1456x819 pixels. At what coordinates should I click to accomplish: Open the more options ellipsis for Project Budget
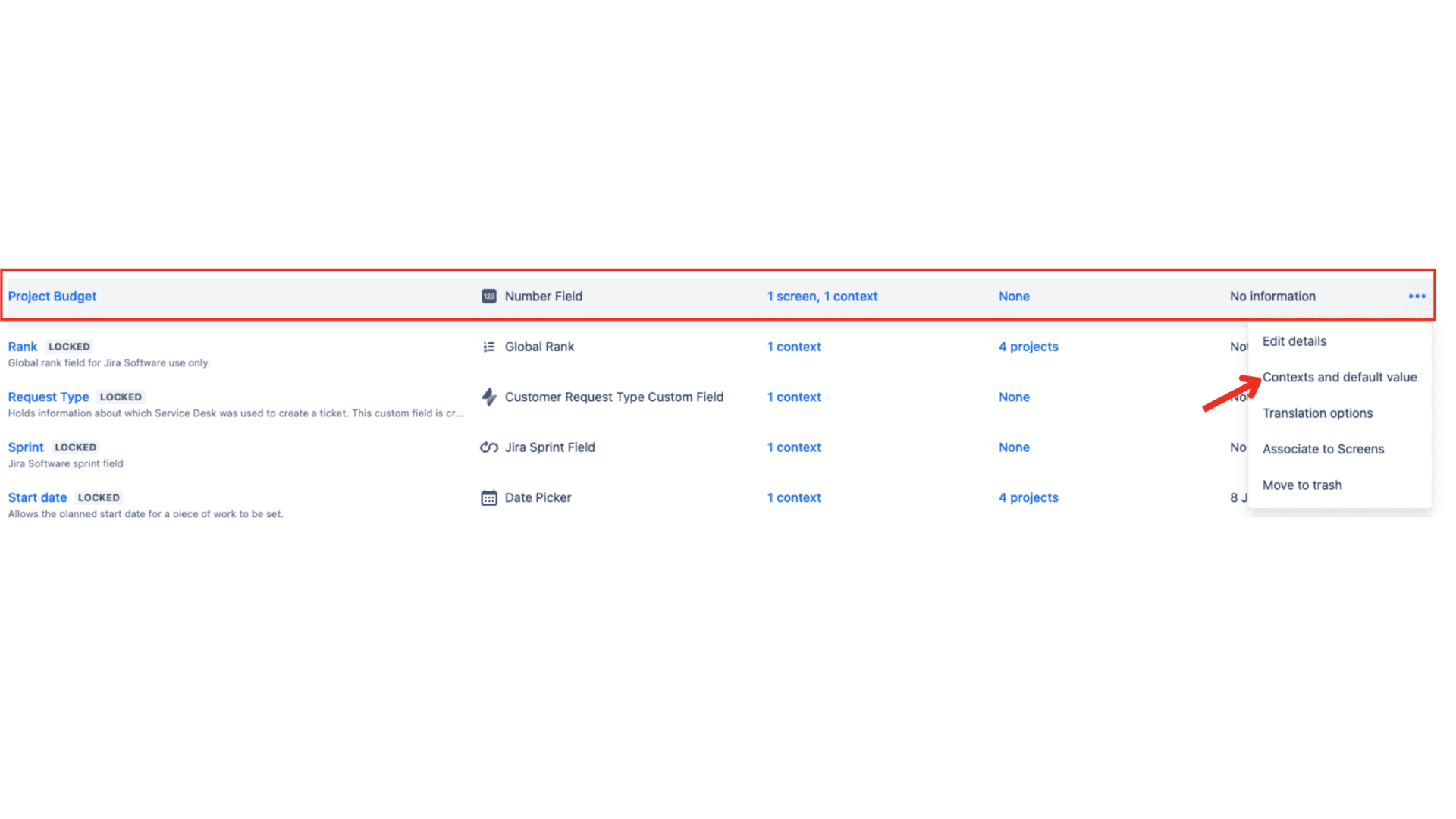coord(1417,297)
